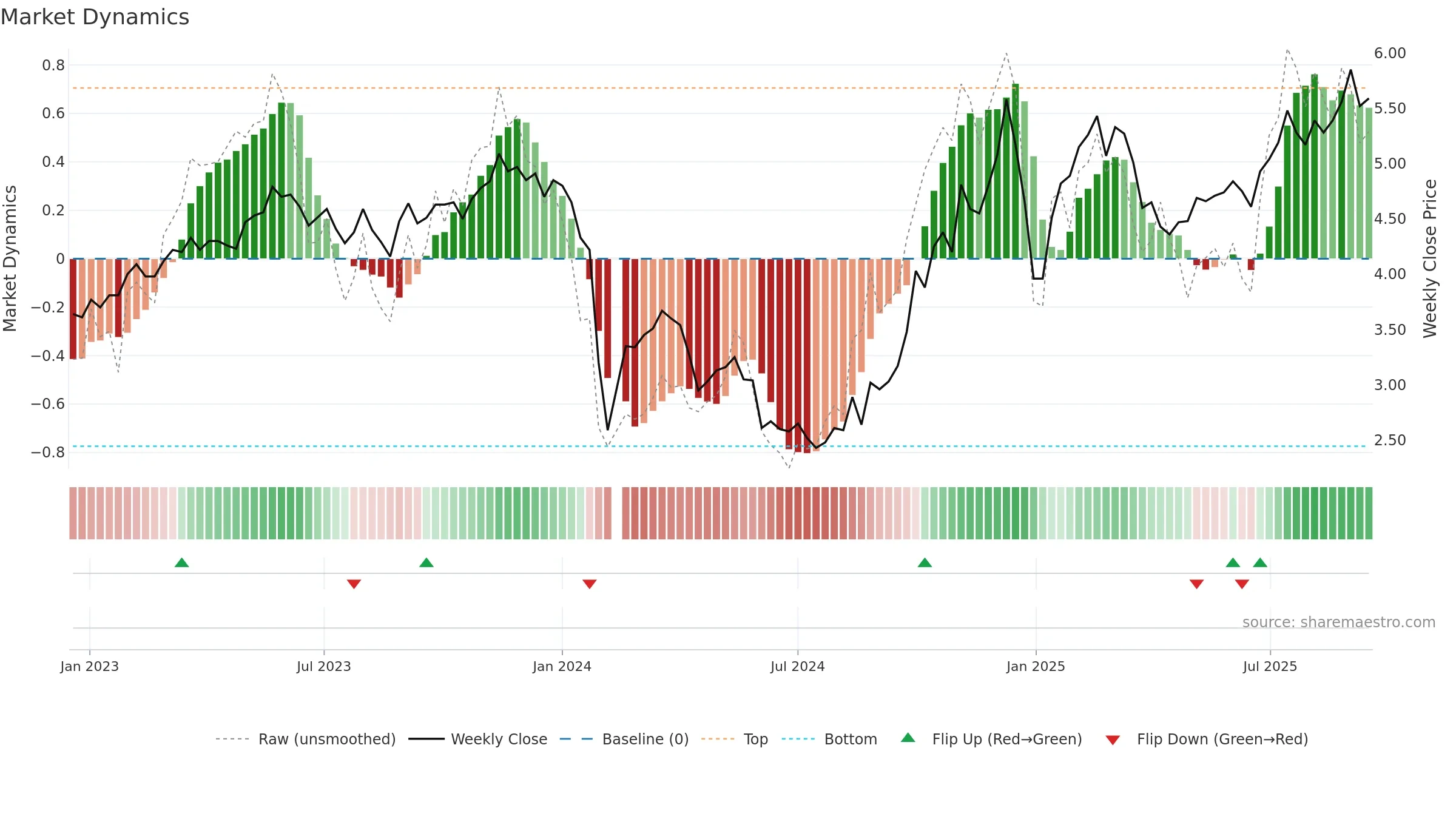Click the 6.00 price tick label
The height and width of the screenshot is (819, 1456).
click(1390, 53)
